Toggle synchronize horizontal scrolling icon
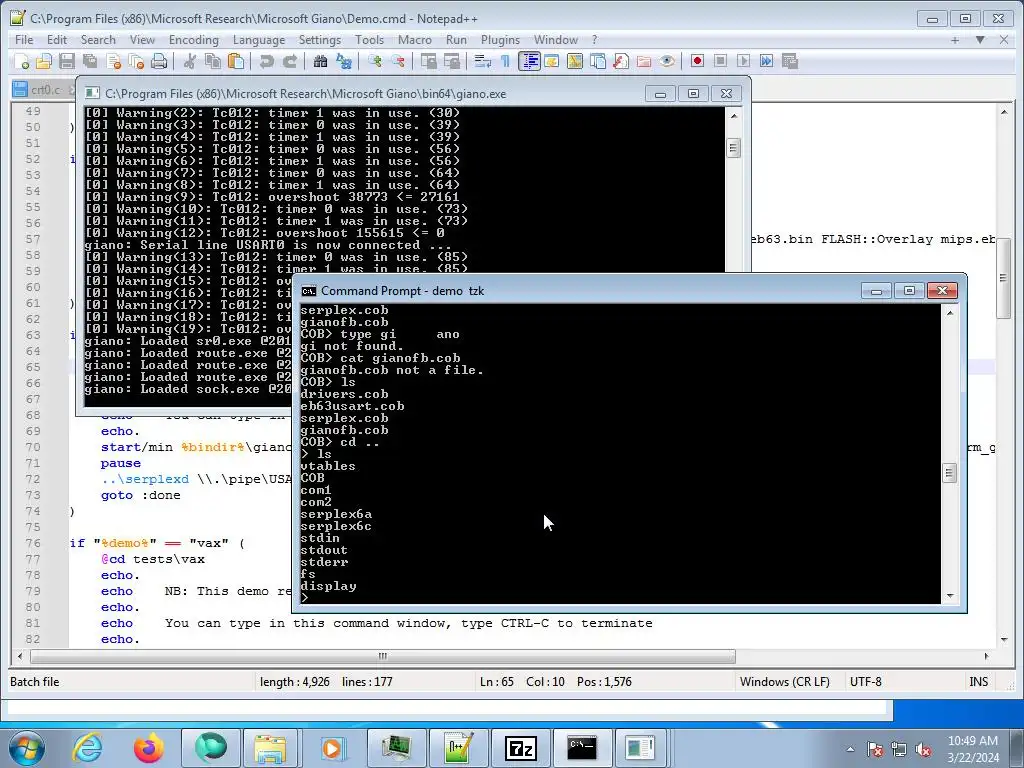Screen dimensions: 1024x768 (451, 61)
